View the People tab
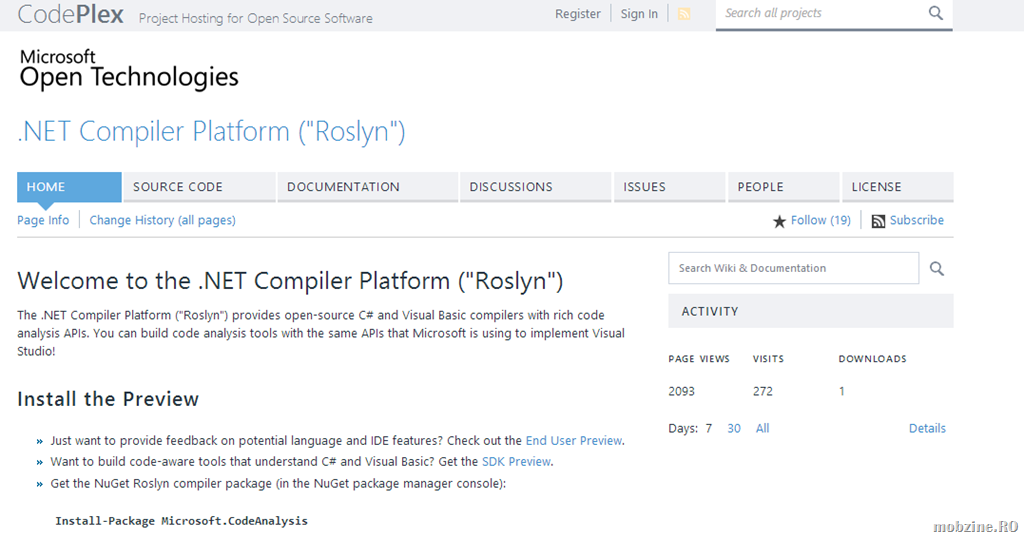This screenshot has width=1024, height=538. click(x=784, y=187)
